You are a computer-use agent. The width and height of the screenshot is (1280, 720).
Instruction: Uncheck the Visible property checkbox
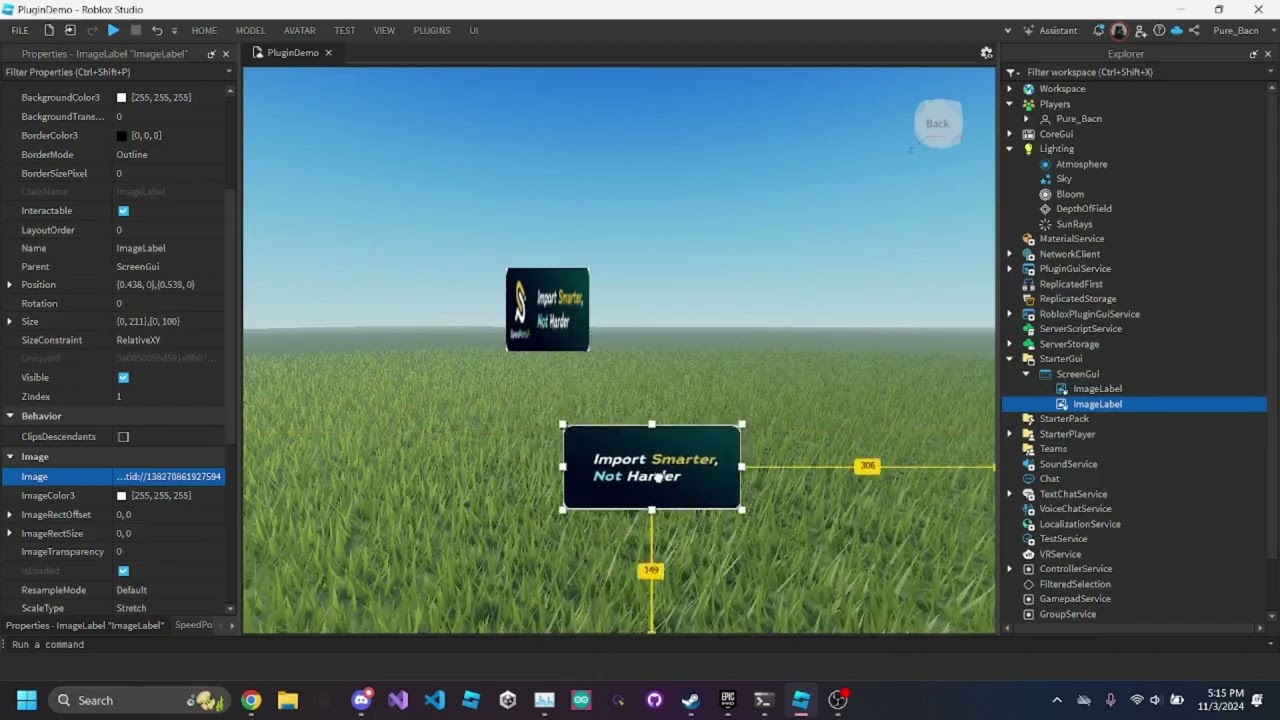[123, 378]
